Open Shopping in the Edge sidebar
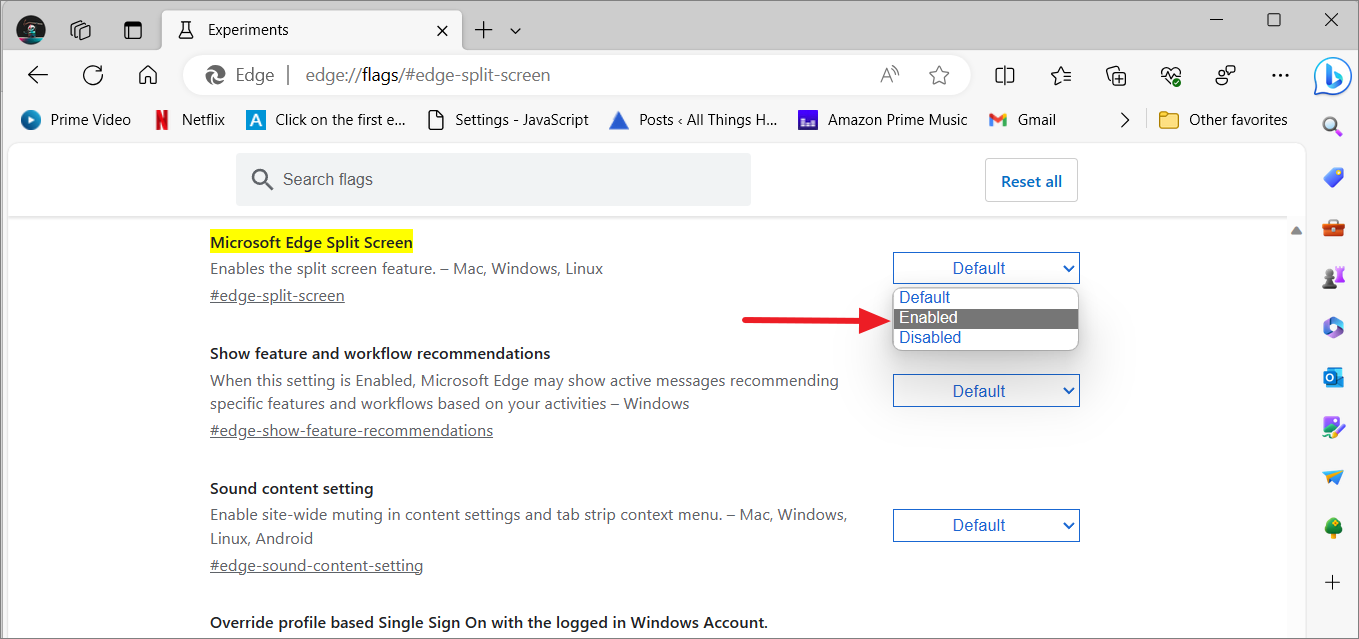This screenshot has height=639, width=1359. pos(1332,177)
